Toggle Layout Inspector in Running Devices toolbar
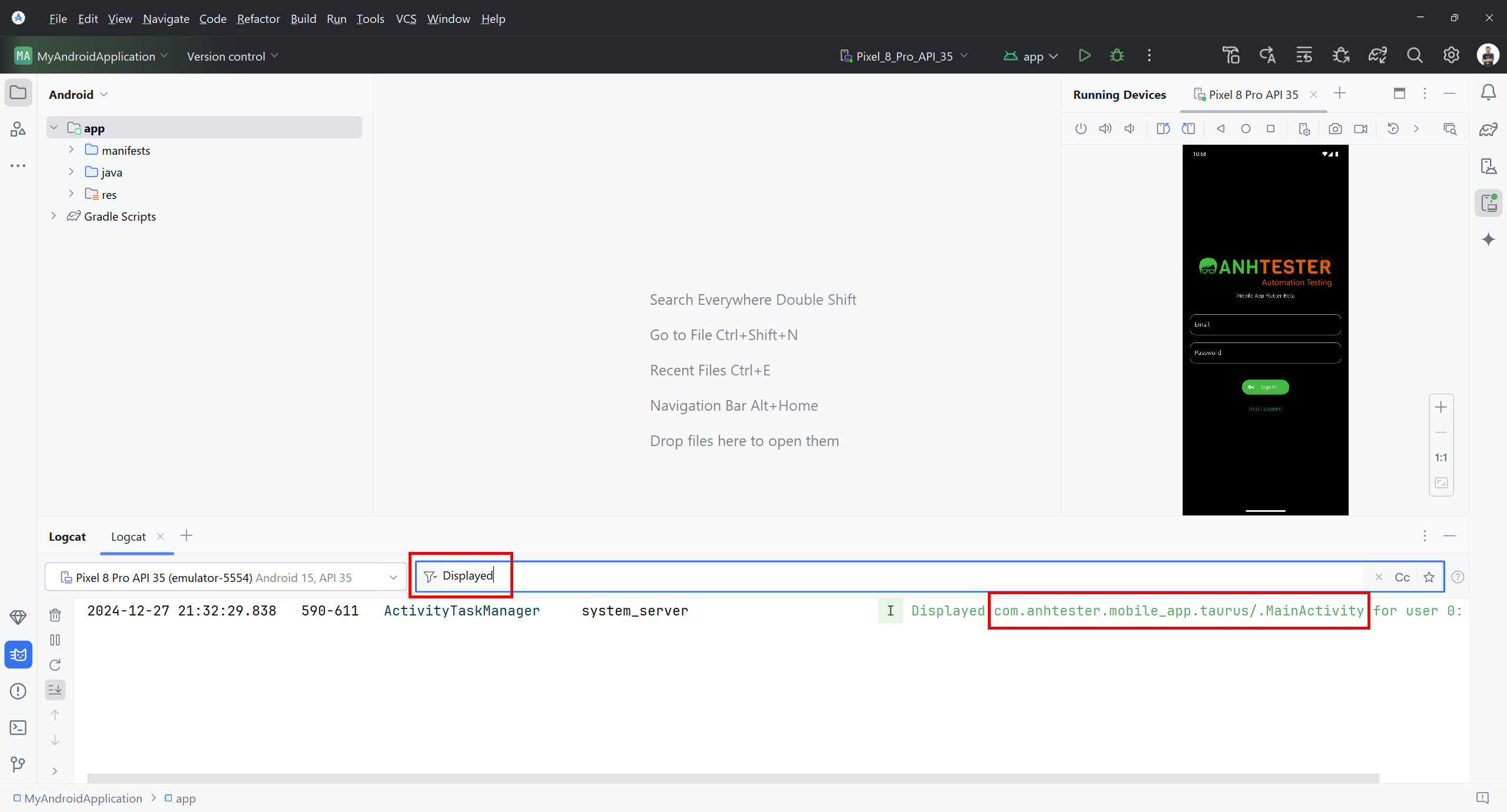The height and width of the screenshot is (812, 1507). coord(1450,129)
